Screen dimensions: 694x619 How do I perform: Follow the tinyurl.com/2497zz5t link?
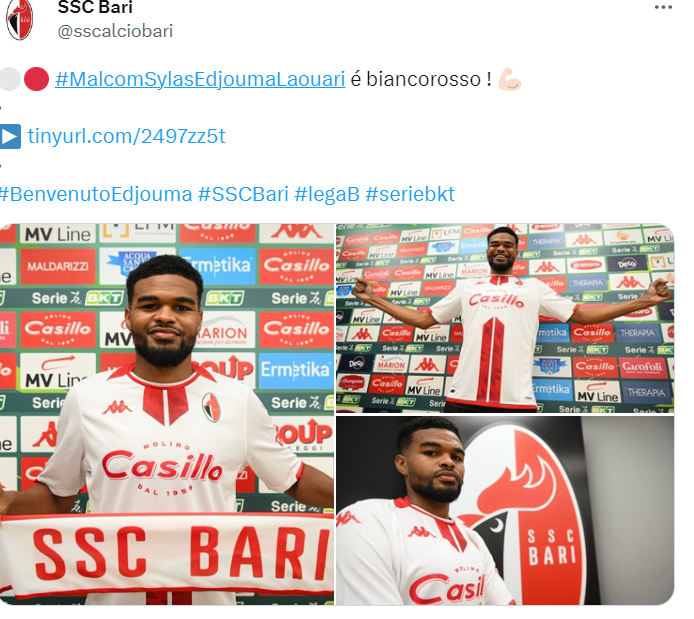pyautogui.click(x=126, y=136)
